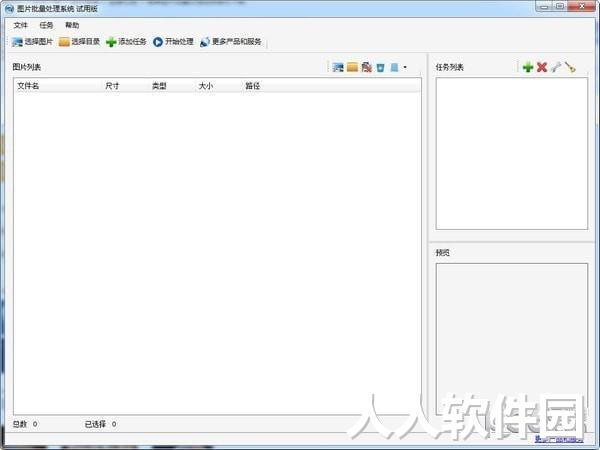Click the app icon in the title bar
The width and height of the screenshot is (600, 450).
tap(10, 8)
